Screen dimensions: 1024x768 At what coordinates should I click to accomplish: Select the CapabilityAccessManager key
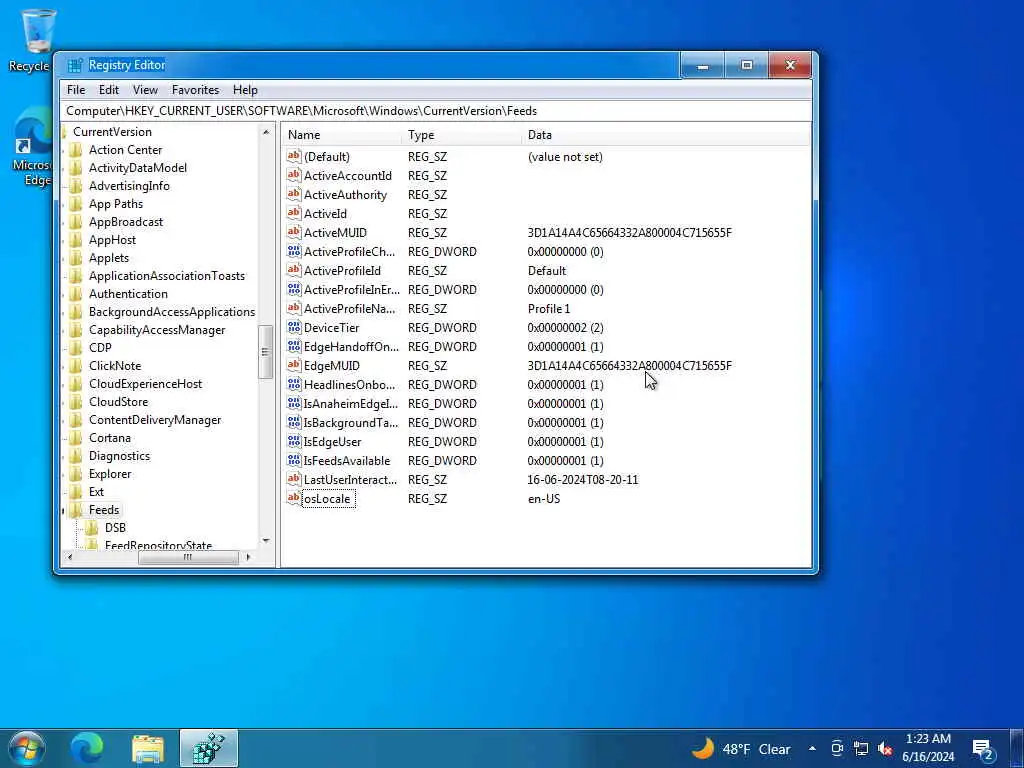[x=157, y=330]
